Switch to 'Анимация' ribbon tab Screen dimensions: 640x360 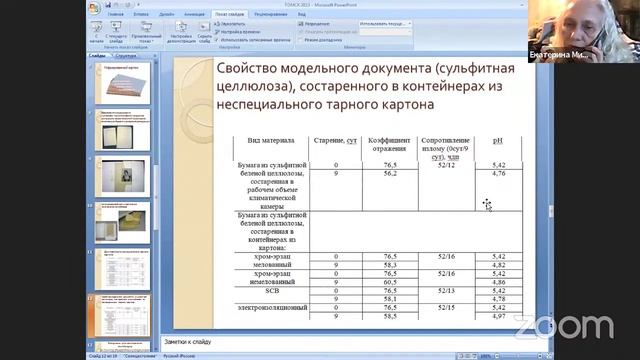(194, 14)
